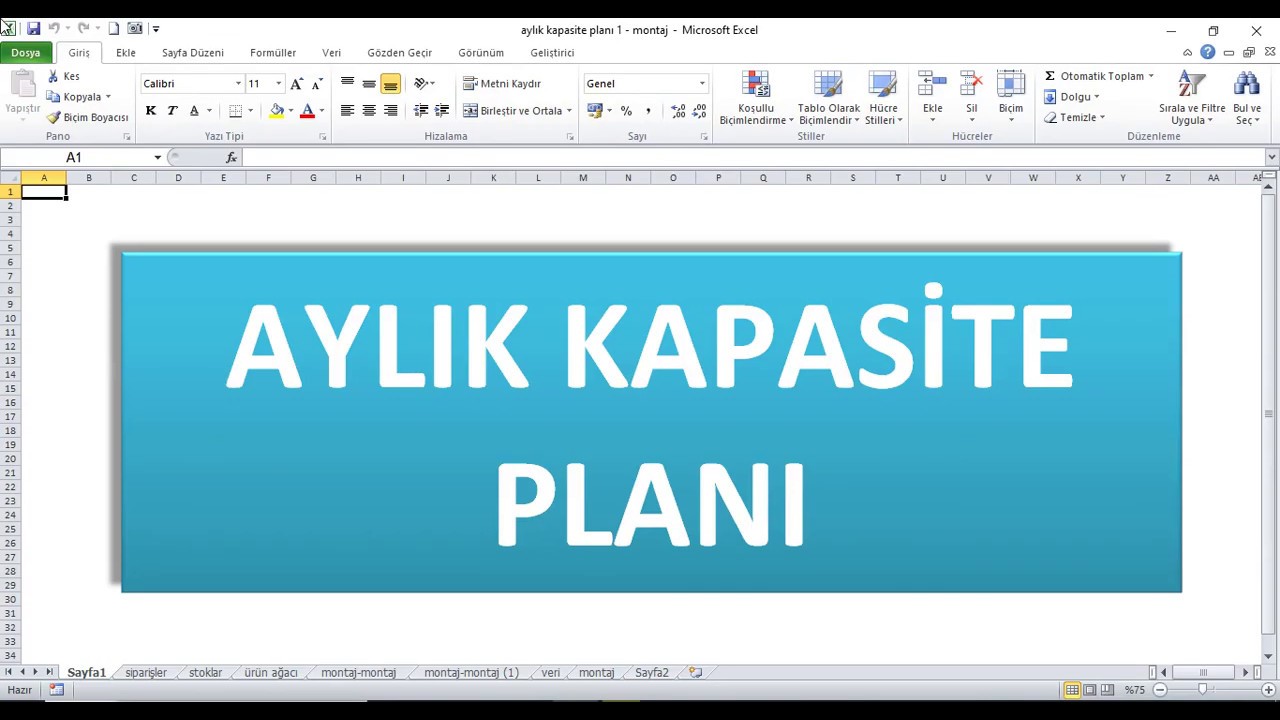This screenshot has height=720, width=1280.
Task: Enable Metni Kaydır text wrapping
Action: point(502,84)
